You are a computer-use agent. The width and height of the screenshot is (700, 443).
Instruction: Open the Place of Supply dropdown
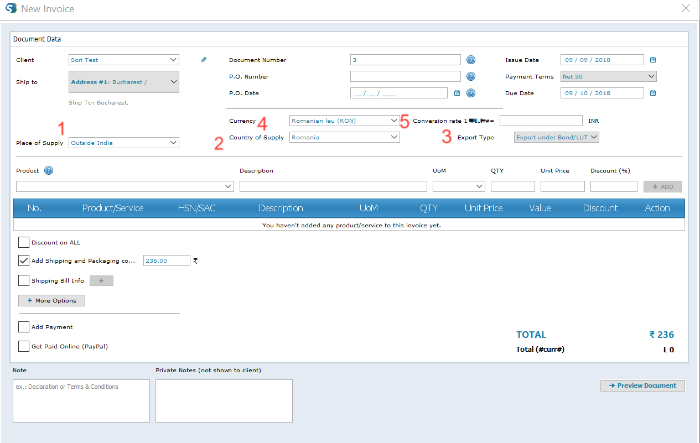(124, 143)
